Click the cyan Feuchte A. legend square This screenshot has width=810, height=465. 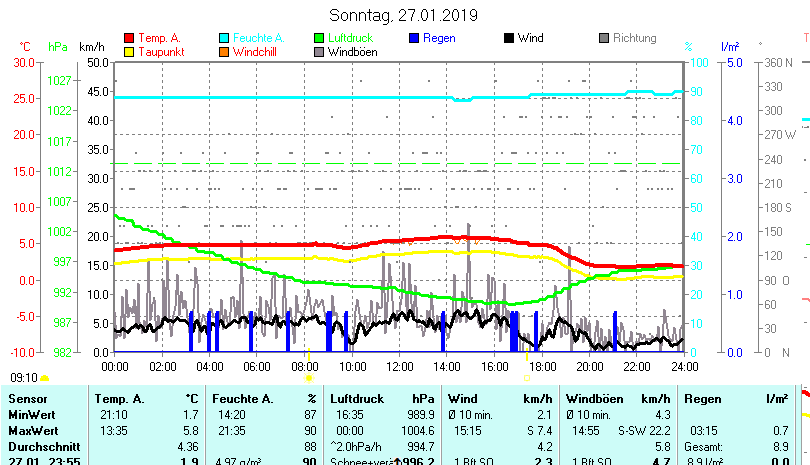224,38
